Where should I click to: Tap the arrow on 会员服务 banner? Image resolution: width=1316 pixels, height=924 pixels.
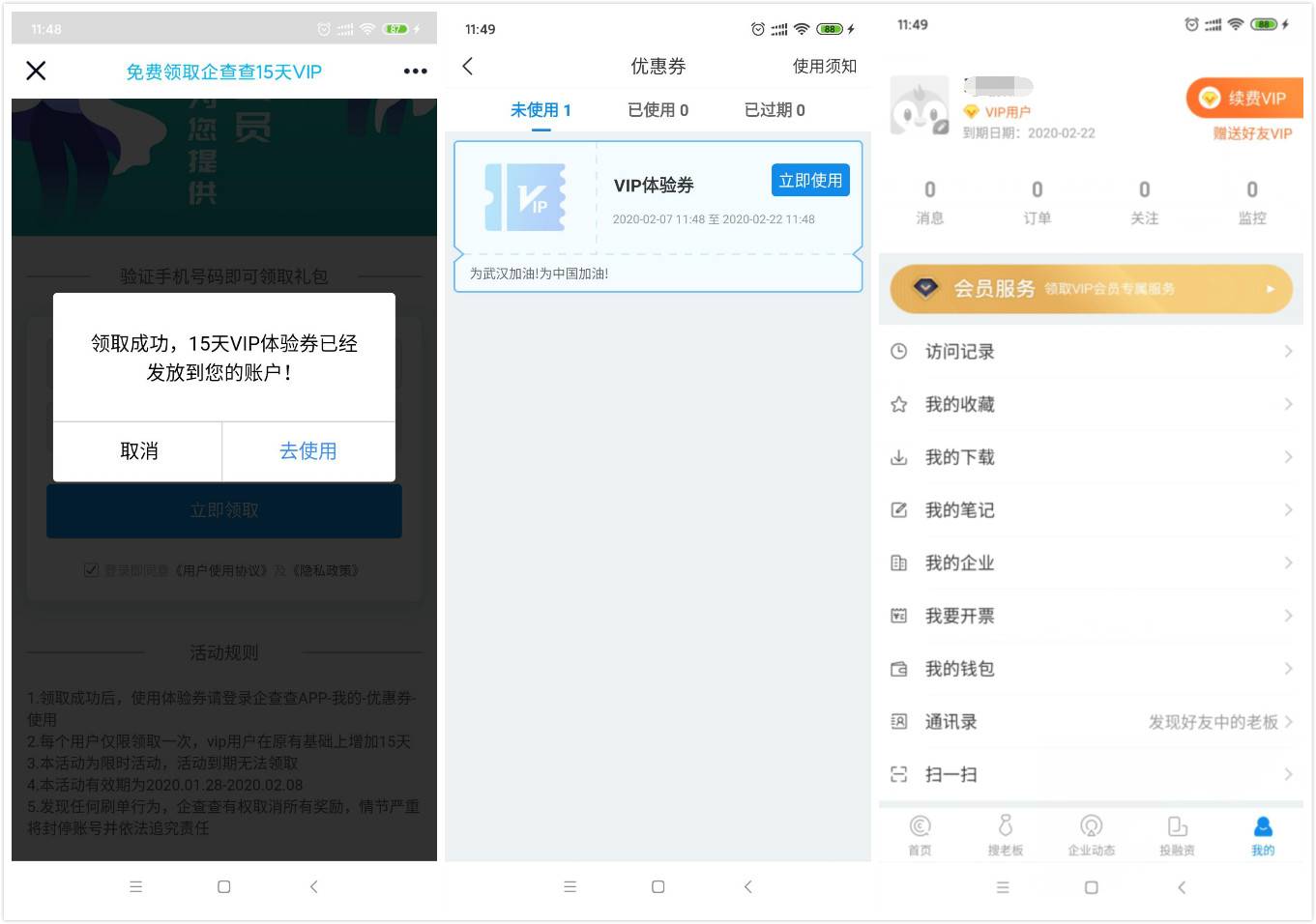coord(1271,289)
